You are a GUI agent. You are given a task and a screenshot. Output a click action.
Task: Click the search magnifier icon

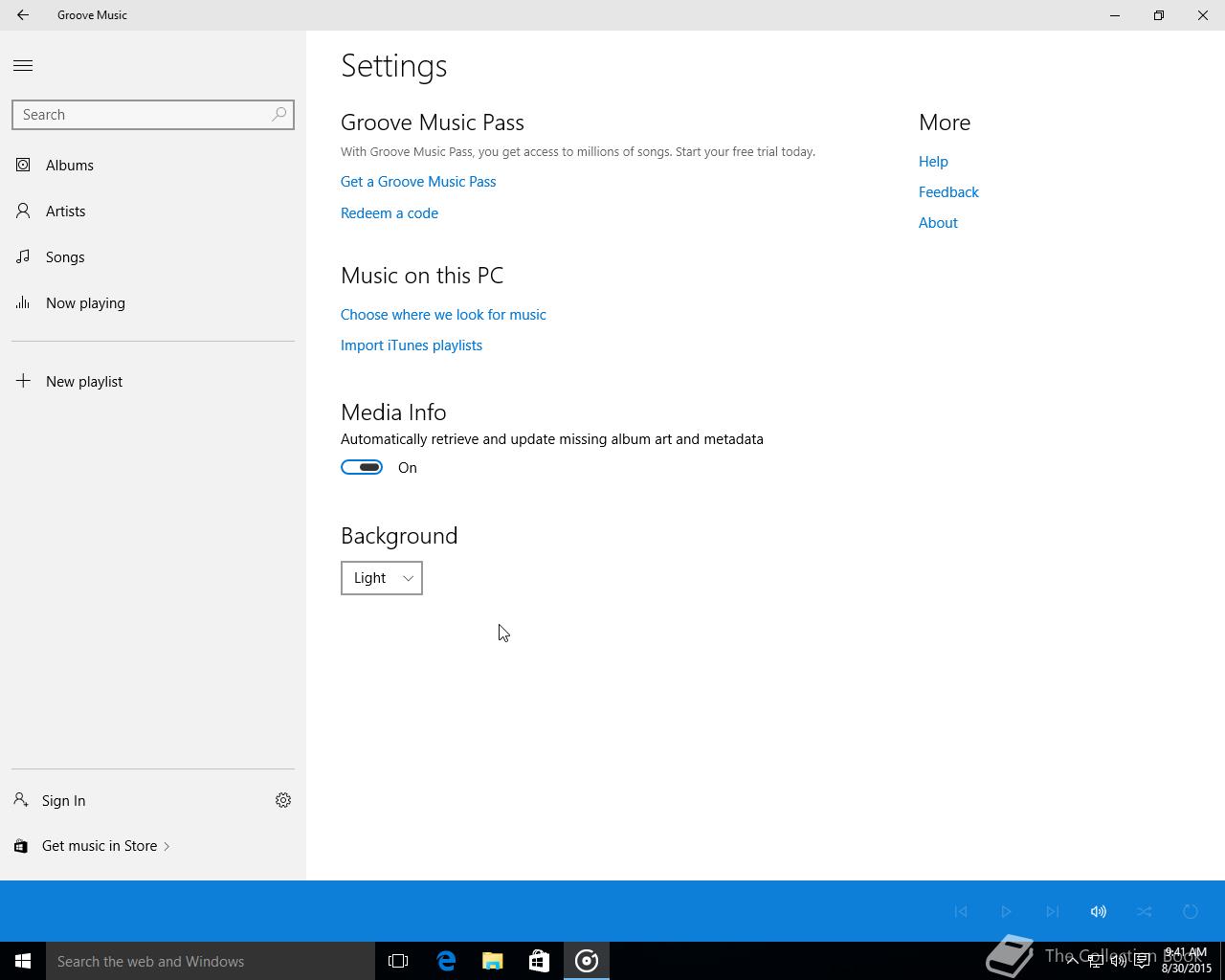coord(278,115)
